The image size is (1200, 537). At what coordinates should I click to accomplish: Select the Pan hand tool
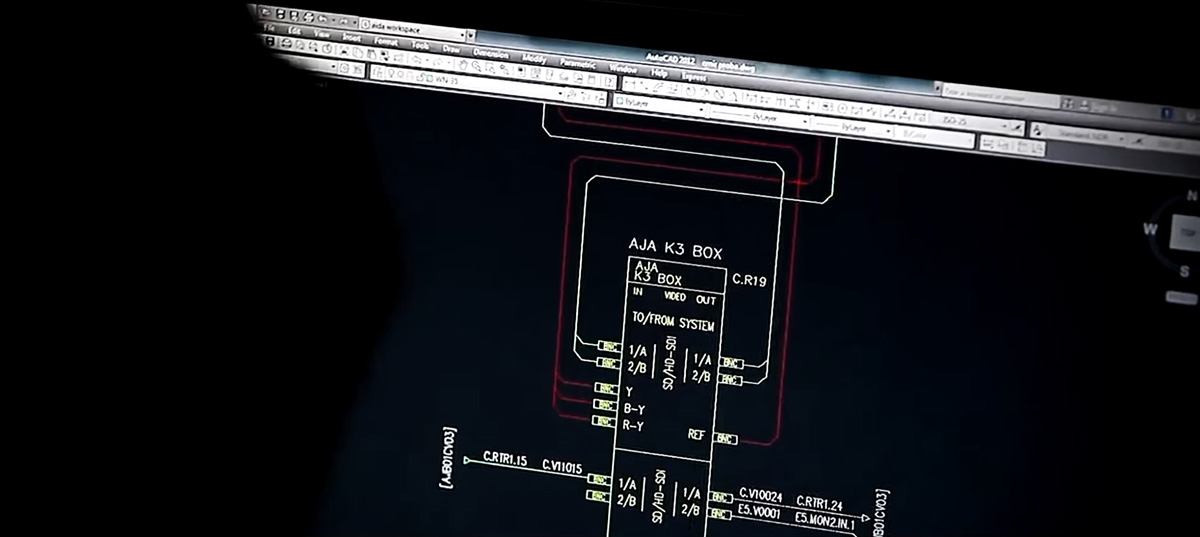click(x=462, y=64)
